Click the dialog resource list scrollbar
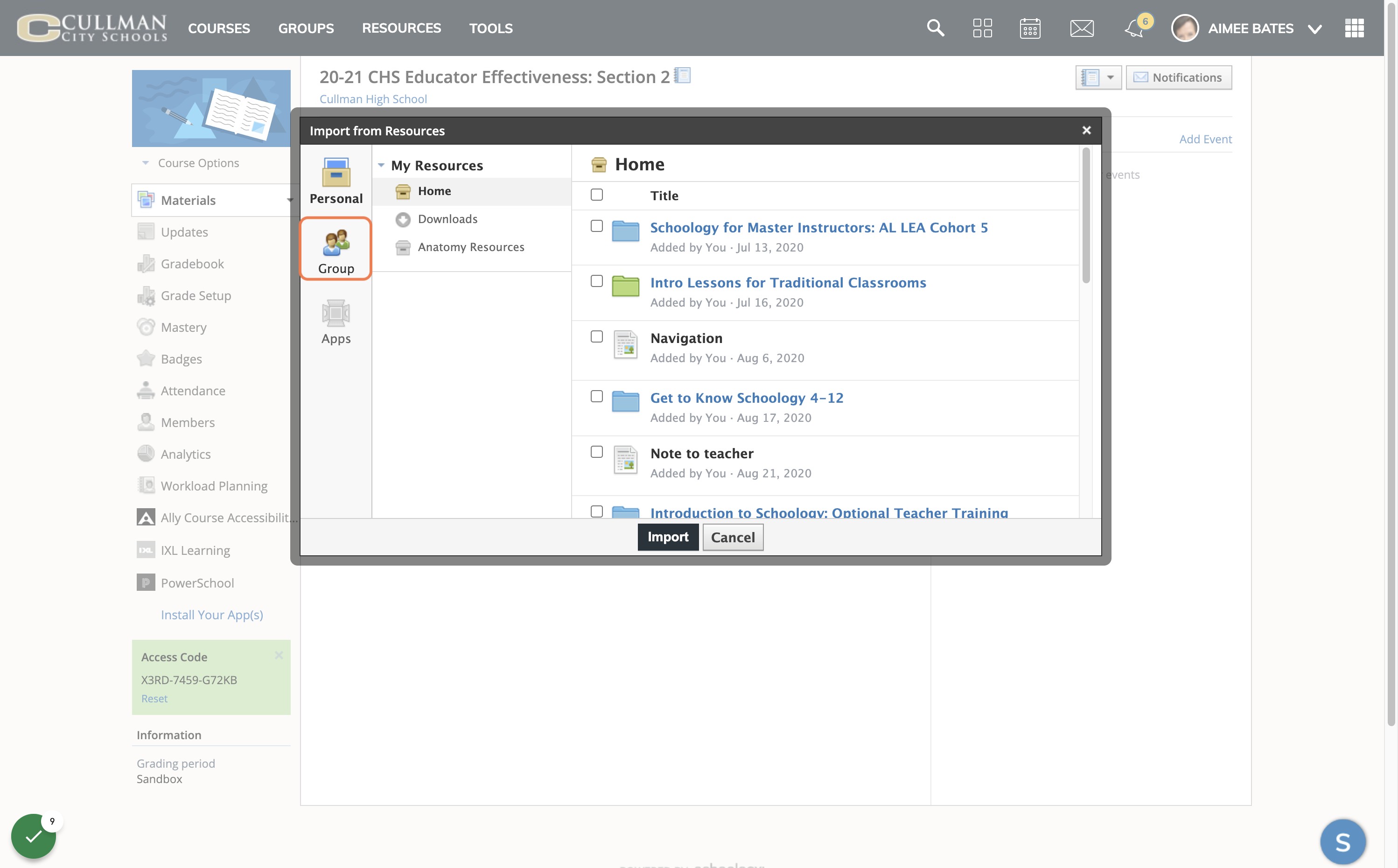The image size is (1398, 868). click(x=1086, y=215)
